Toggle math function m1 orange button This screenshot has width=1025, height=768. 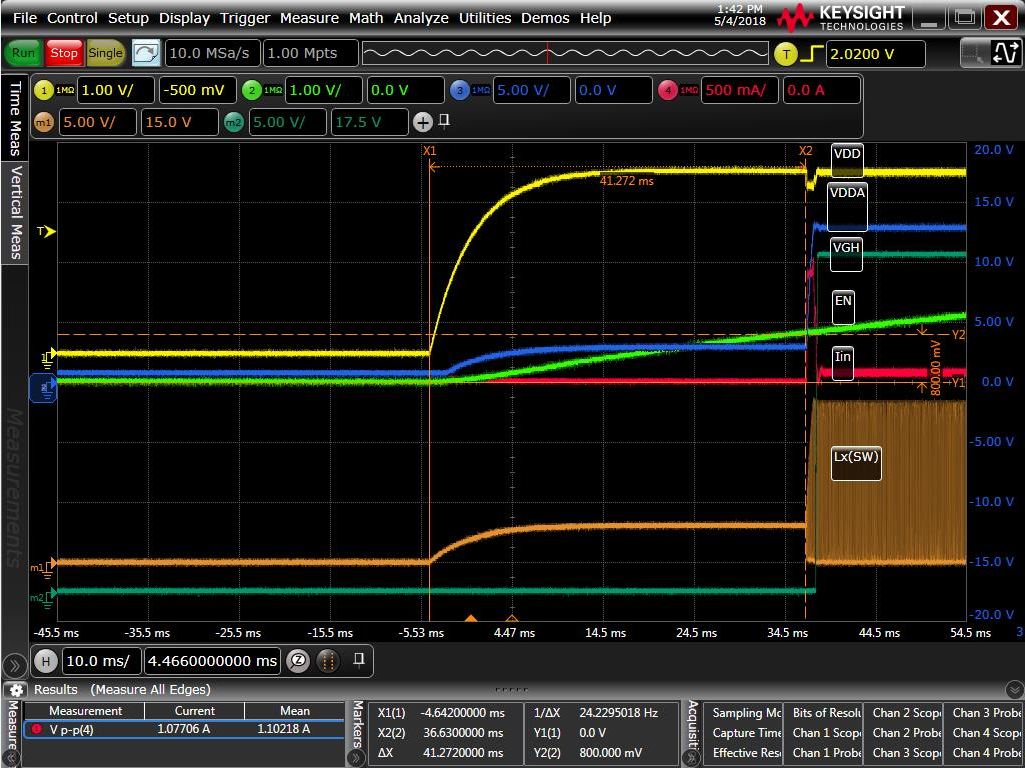[x=44, y=122]
